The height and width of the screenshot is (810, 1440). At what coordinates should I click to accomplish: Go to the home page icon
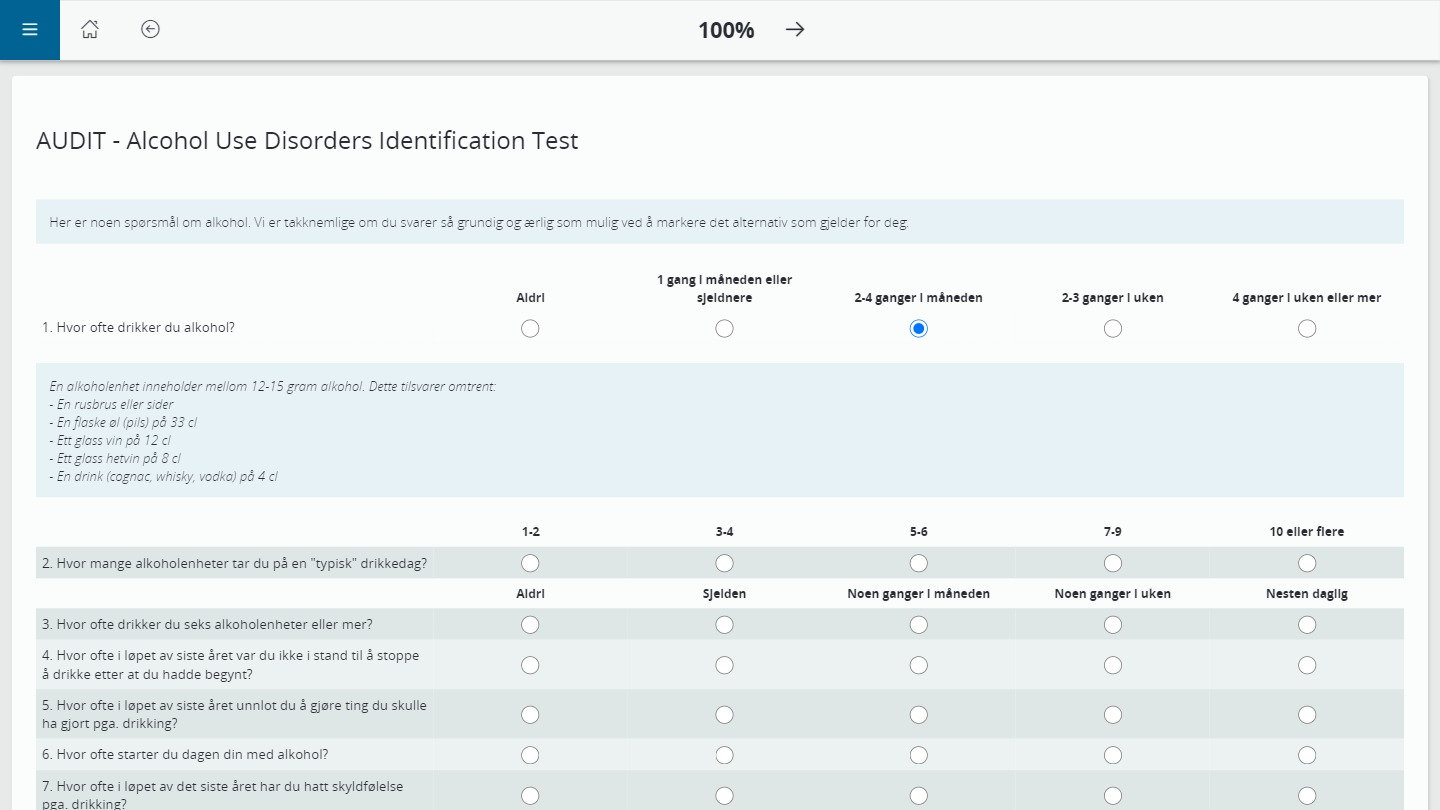tap(90, 30)
